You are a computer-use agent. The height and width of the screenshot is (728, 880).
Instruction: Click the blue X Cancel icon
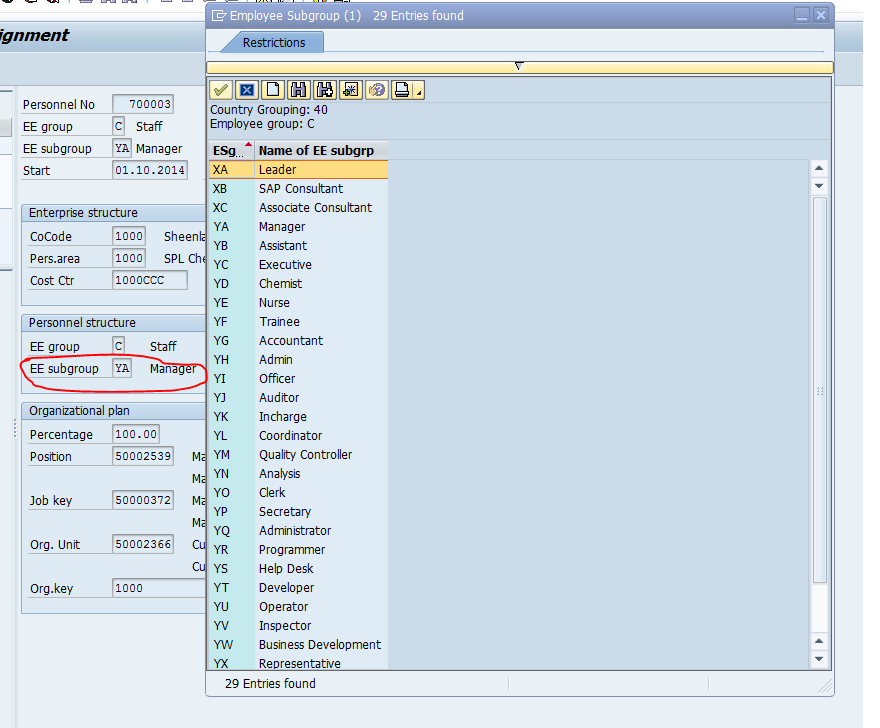click(247, 90)
